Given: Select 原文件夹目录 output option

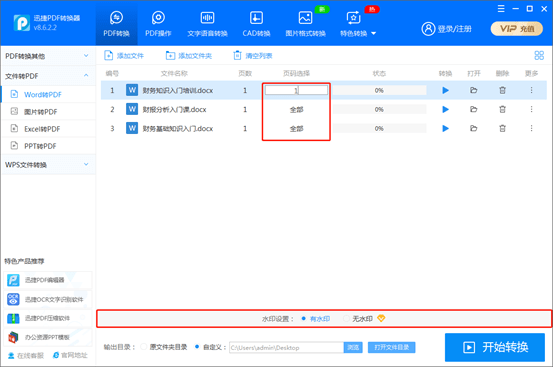Looking at the screenshot, I should click(x=164, y=347).
